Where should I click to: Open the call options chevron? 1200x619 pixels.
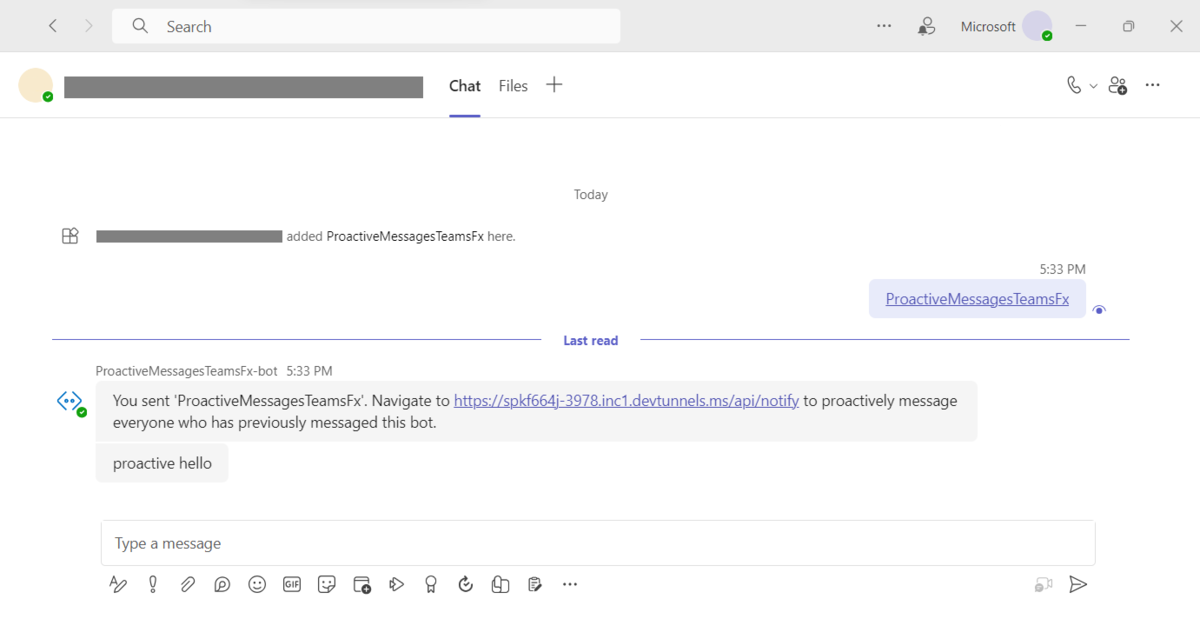[1092, 85]
